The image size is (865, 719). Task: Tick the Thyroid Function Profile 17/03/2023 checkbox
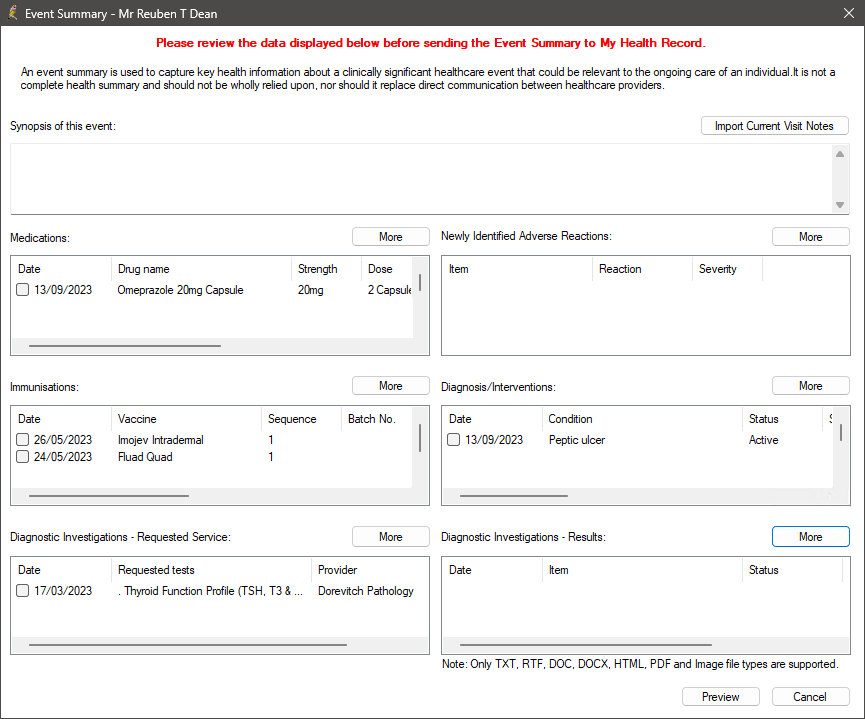23,590
